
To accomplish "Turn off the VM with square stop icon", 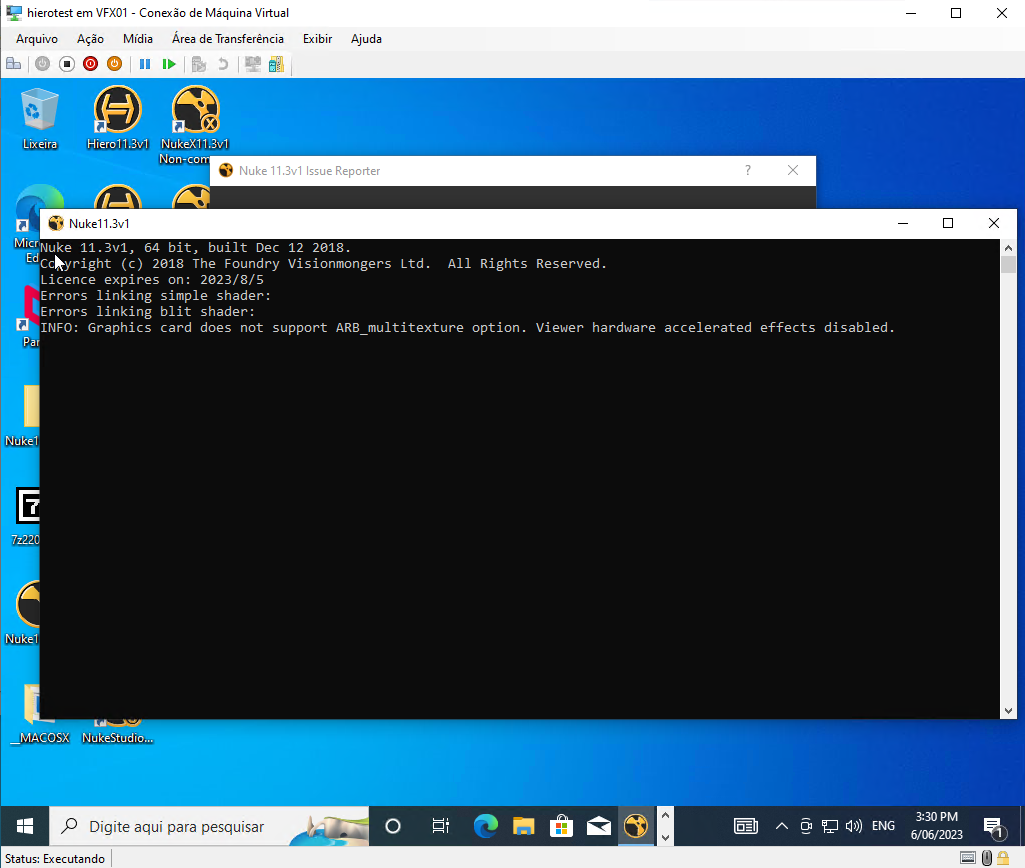I will pyautogui.click(x=67, y=64).
